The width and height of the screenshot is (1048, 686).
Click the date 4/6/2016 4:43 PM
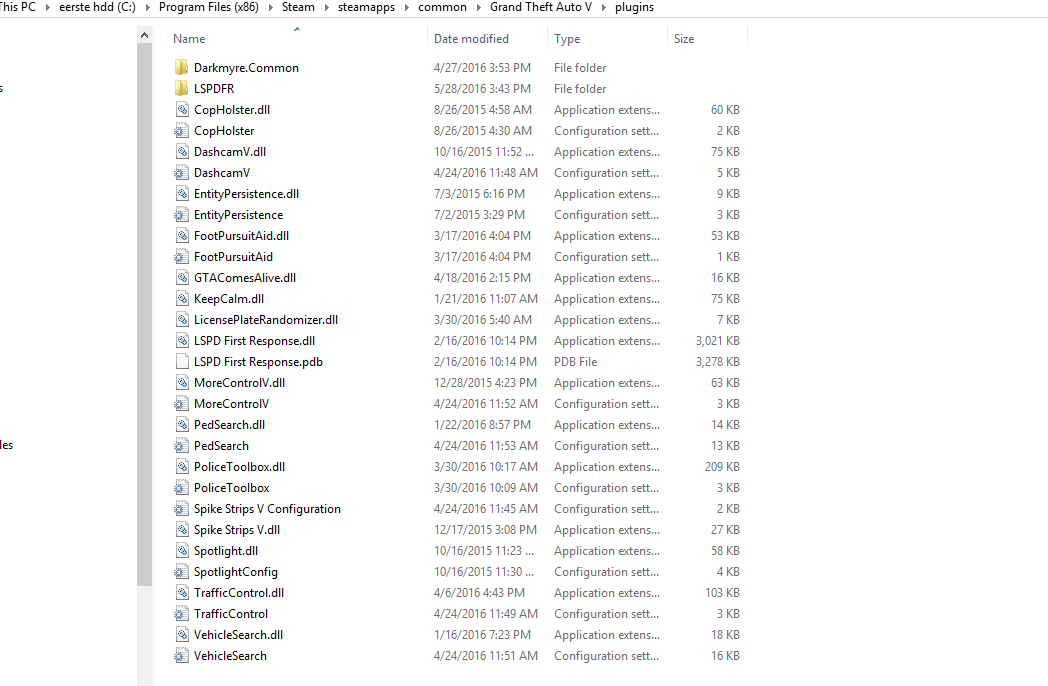479,592
